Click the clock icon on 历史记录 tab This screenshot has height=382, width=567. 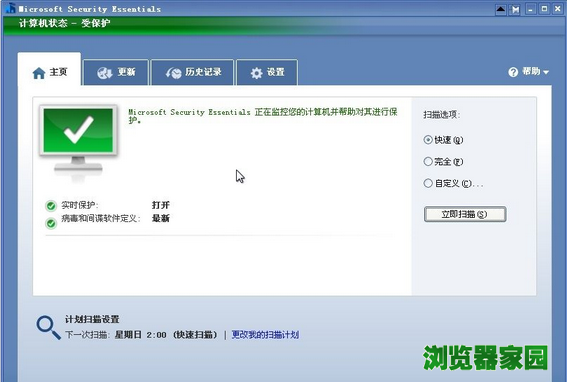[x=174, y=73]
